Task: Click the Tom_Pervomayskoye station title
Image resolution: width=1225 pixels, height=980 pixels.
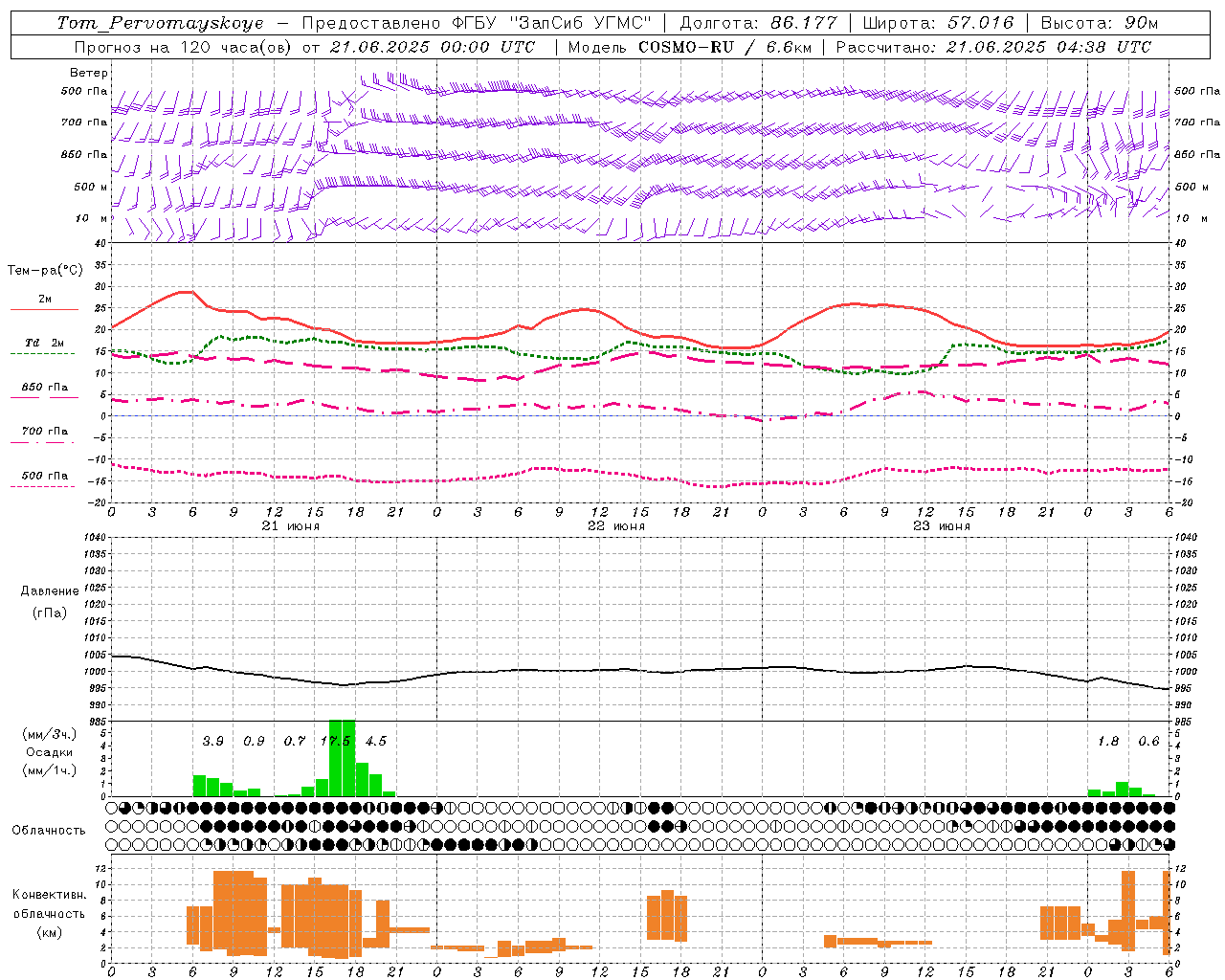Action: (160, 23)
